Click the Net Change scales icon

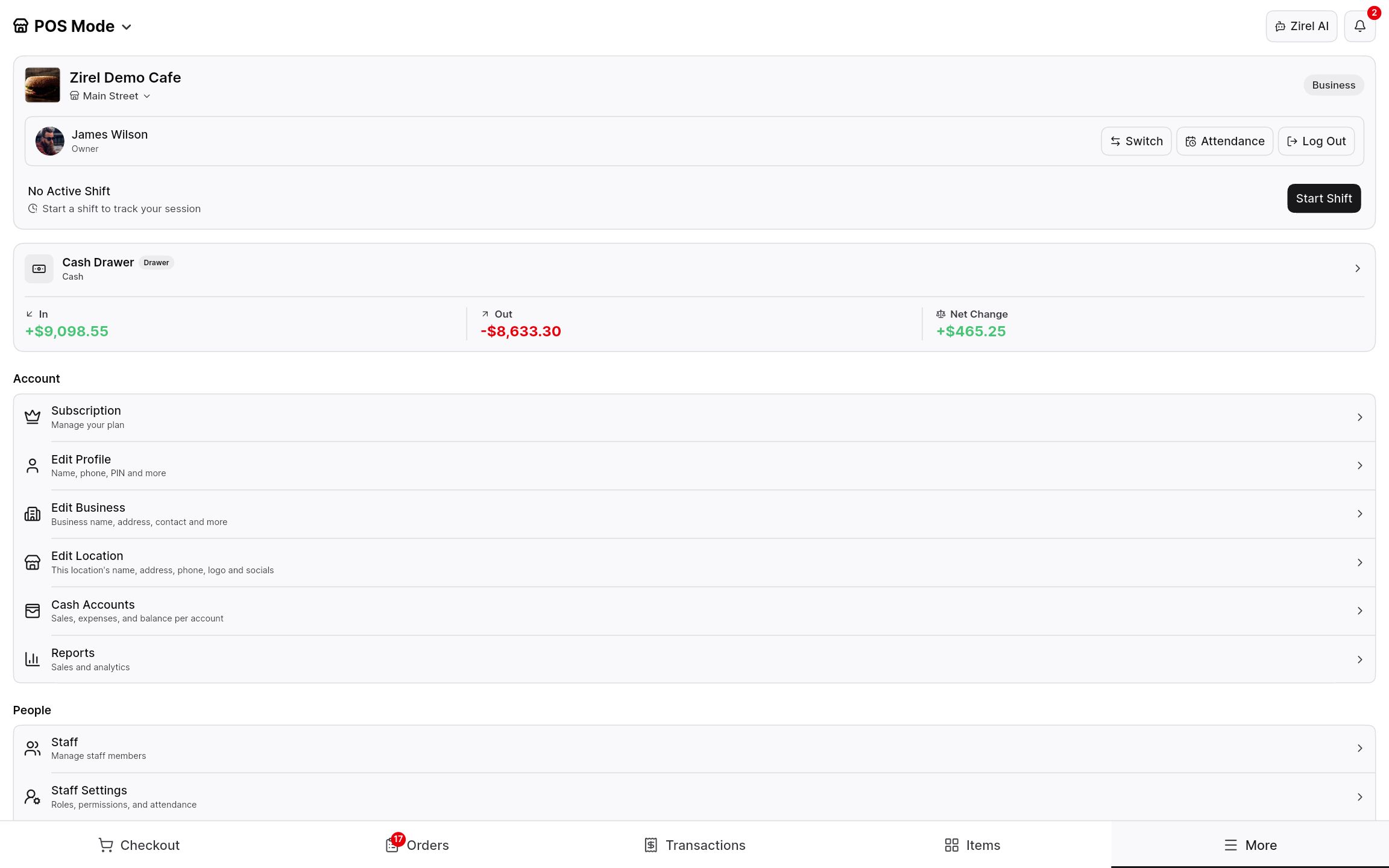click(940, 314)
